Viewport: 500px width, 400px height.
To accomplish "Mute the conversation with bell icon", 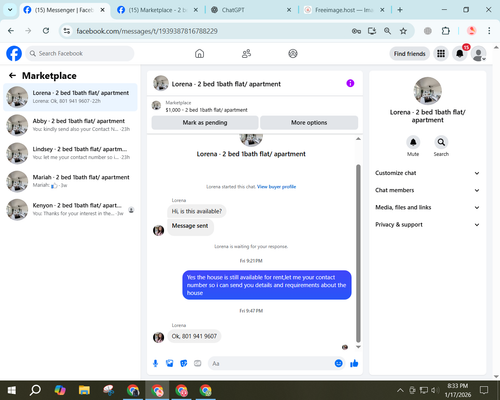I will [413, 142].
